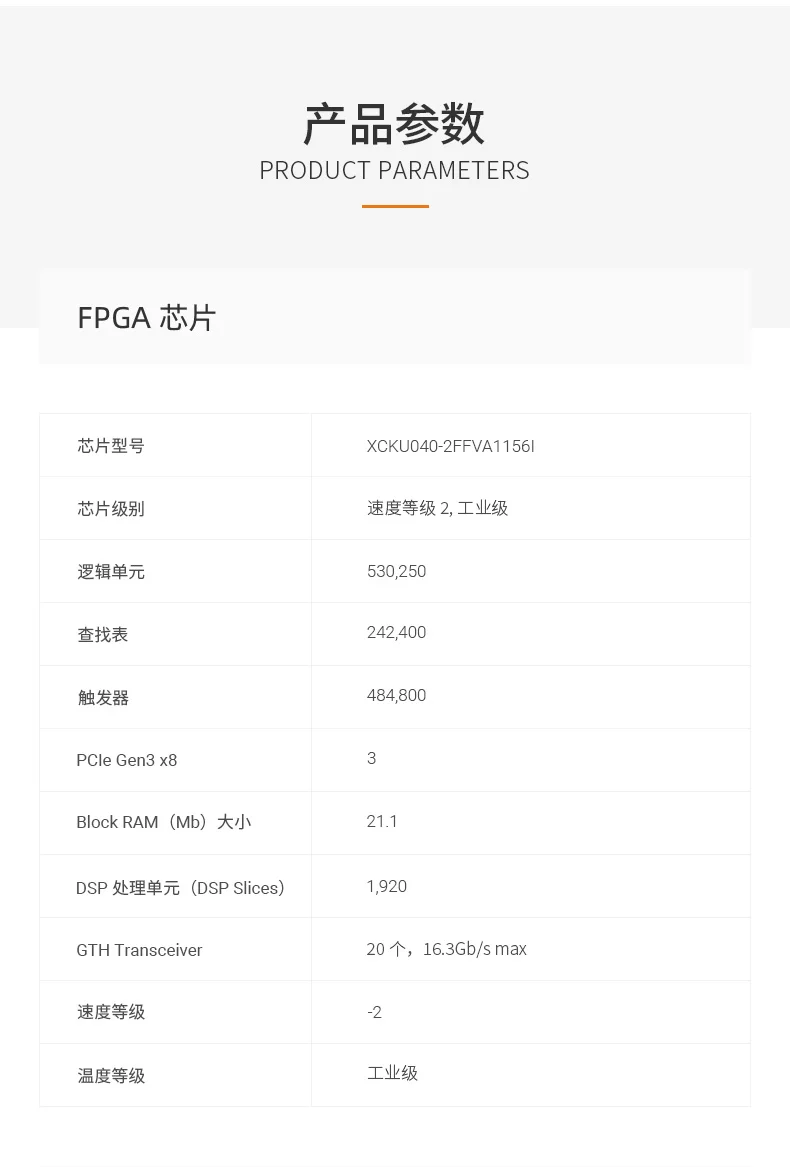Click the 逻辑单元 row label
Screen dimensions: 790x1167
[x=111, y=572]
